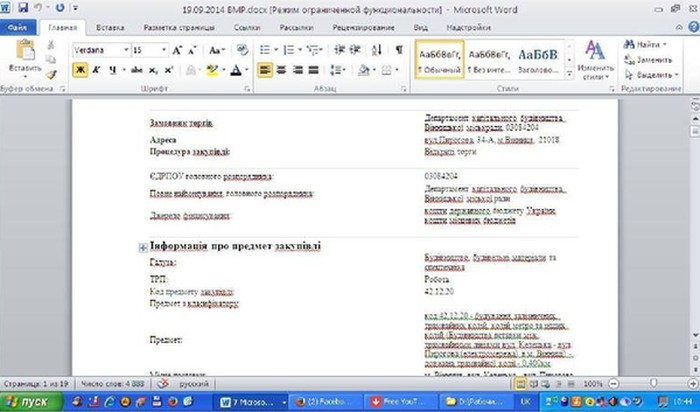Click the Redo/repeat icon in Quick Access
The width and height of the screenshot is (700, 412).
click(x=60, y=8)
